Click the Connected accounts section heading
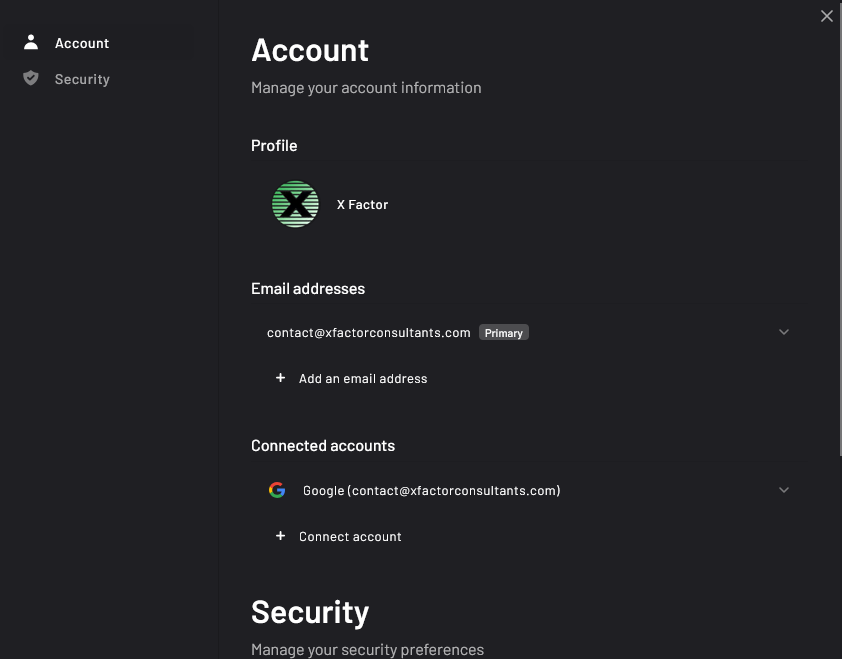842x659 pixels. click(x=323, y=446)
